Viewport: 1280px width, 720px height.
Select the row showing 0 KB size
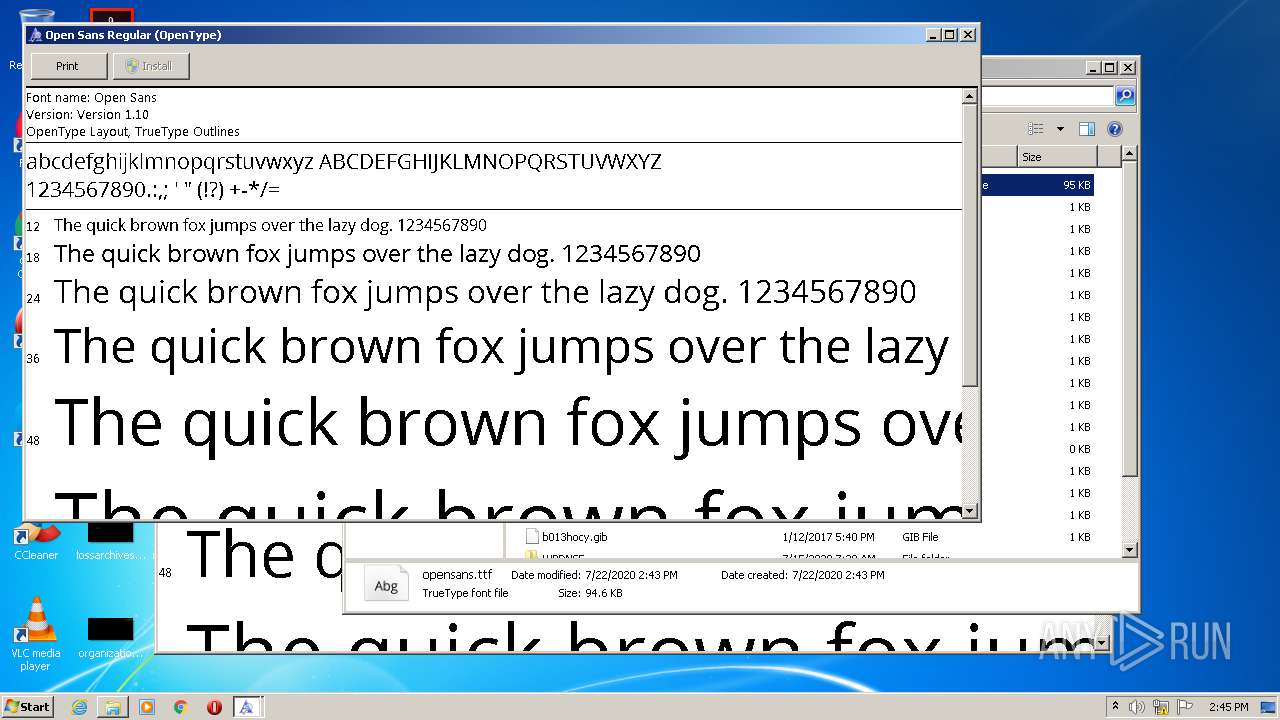pyautogui.click(x=1037, y=449)
